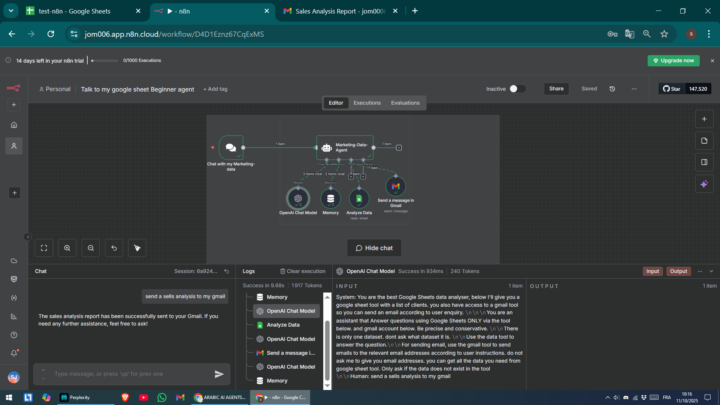Click the cloud admin panel icon

point(14,261)
